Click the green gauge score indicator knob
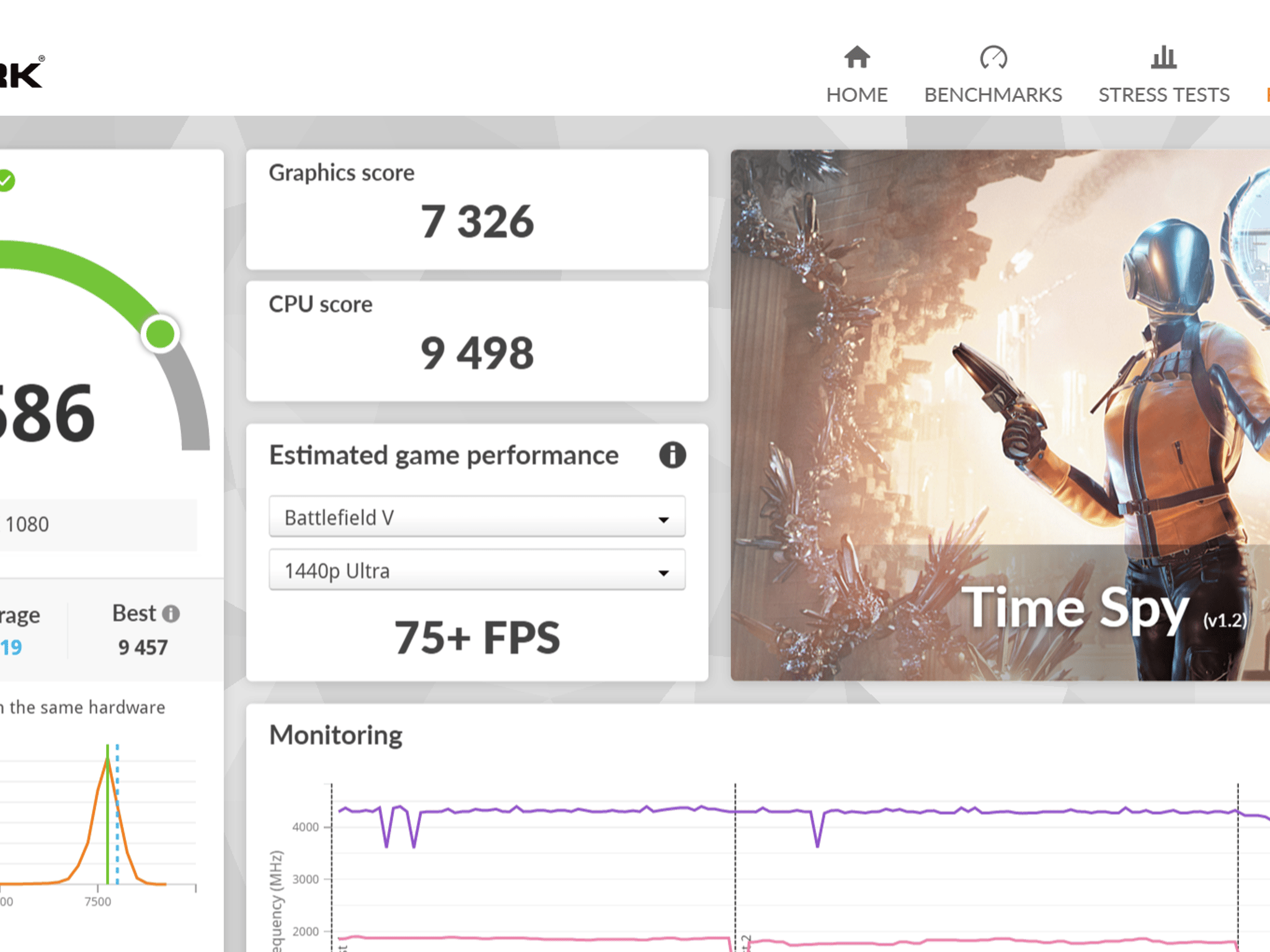Image resolution: width=1270 pixels, height=952 pixels. 161,334
